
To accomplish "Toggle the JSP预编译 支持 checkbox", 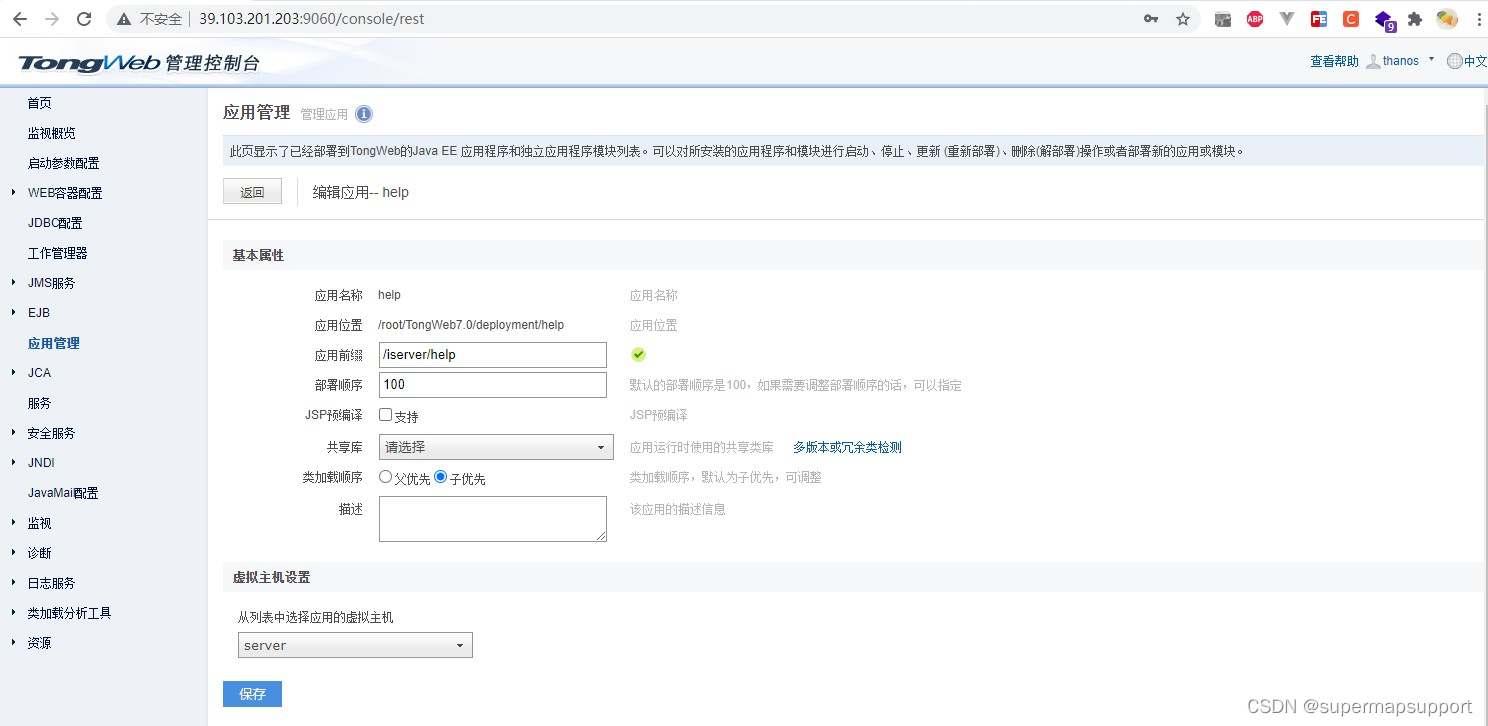I will click(385, 414).
